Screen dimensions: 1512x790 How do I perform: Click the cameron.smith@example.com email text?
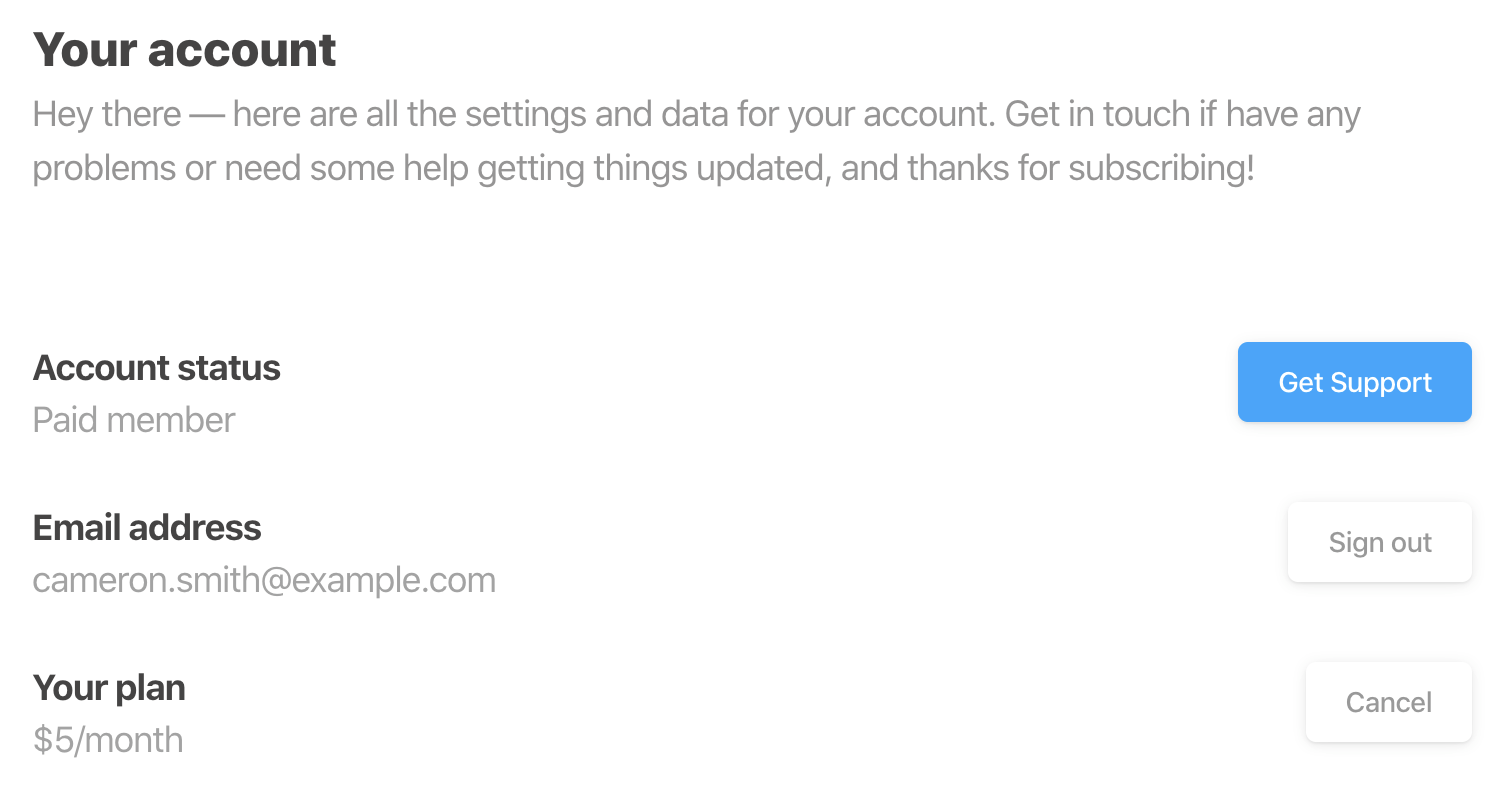[x=264, y=580]
